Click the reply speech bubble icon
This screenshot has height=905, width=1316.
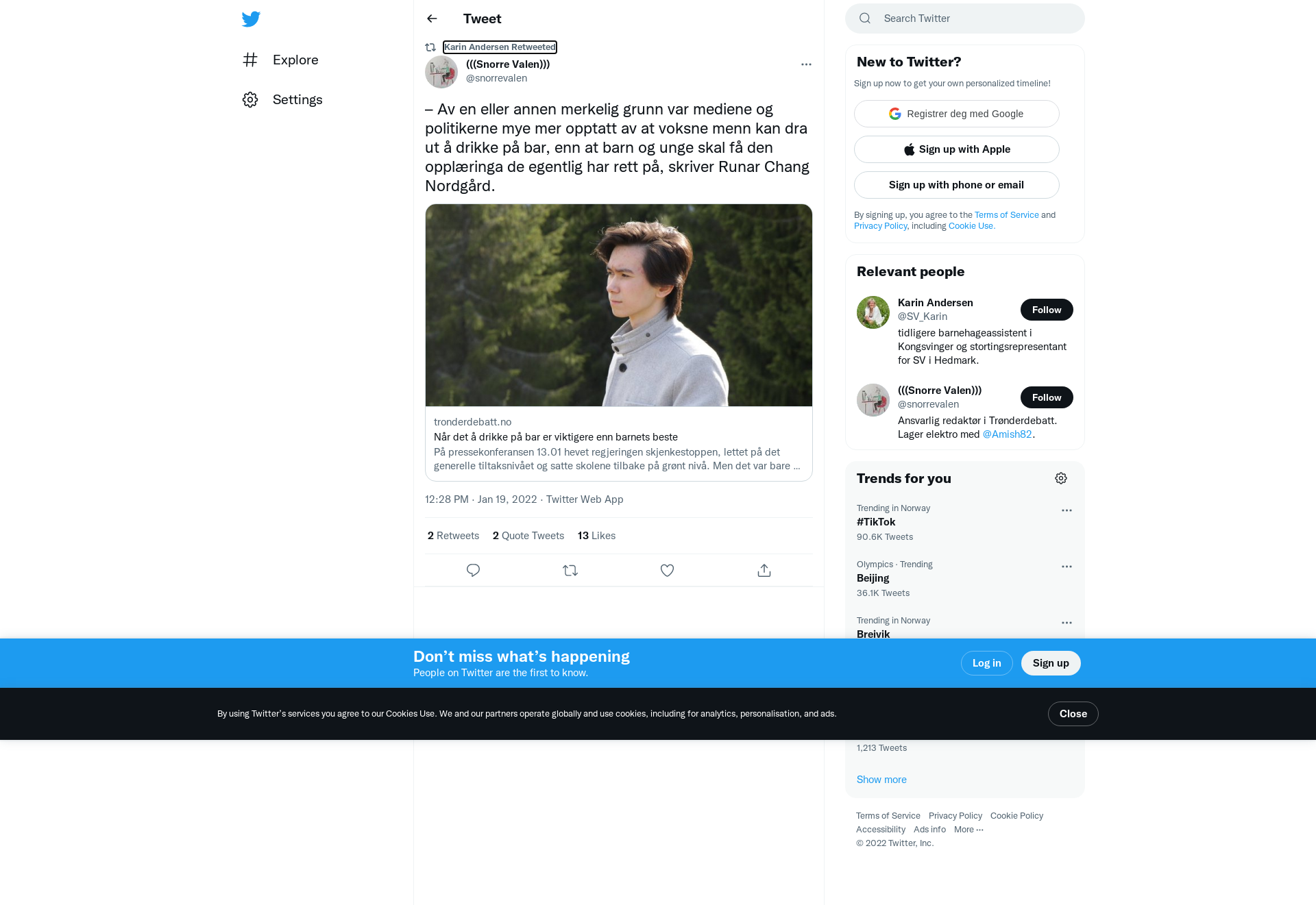(473, 570)
